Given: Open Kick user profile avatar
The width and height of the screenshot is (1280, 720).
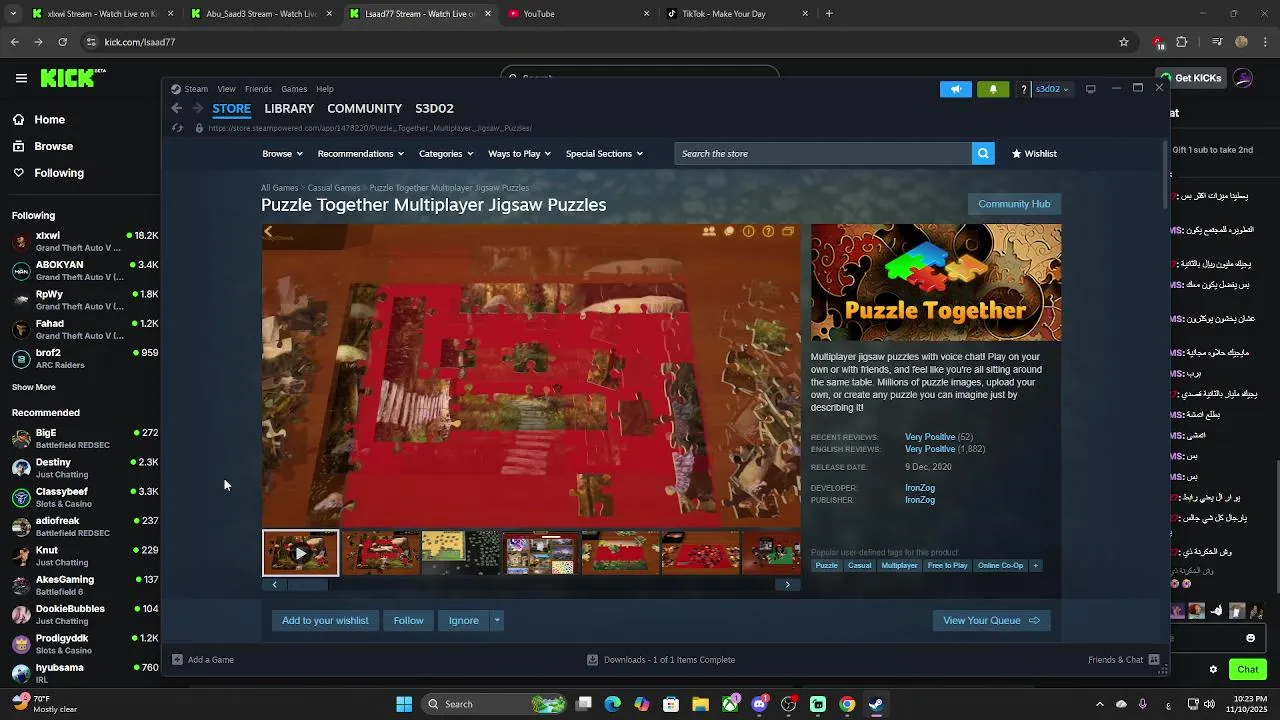Looking at the screenshot, I should pos(1243,78).
